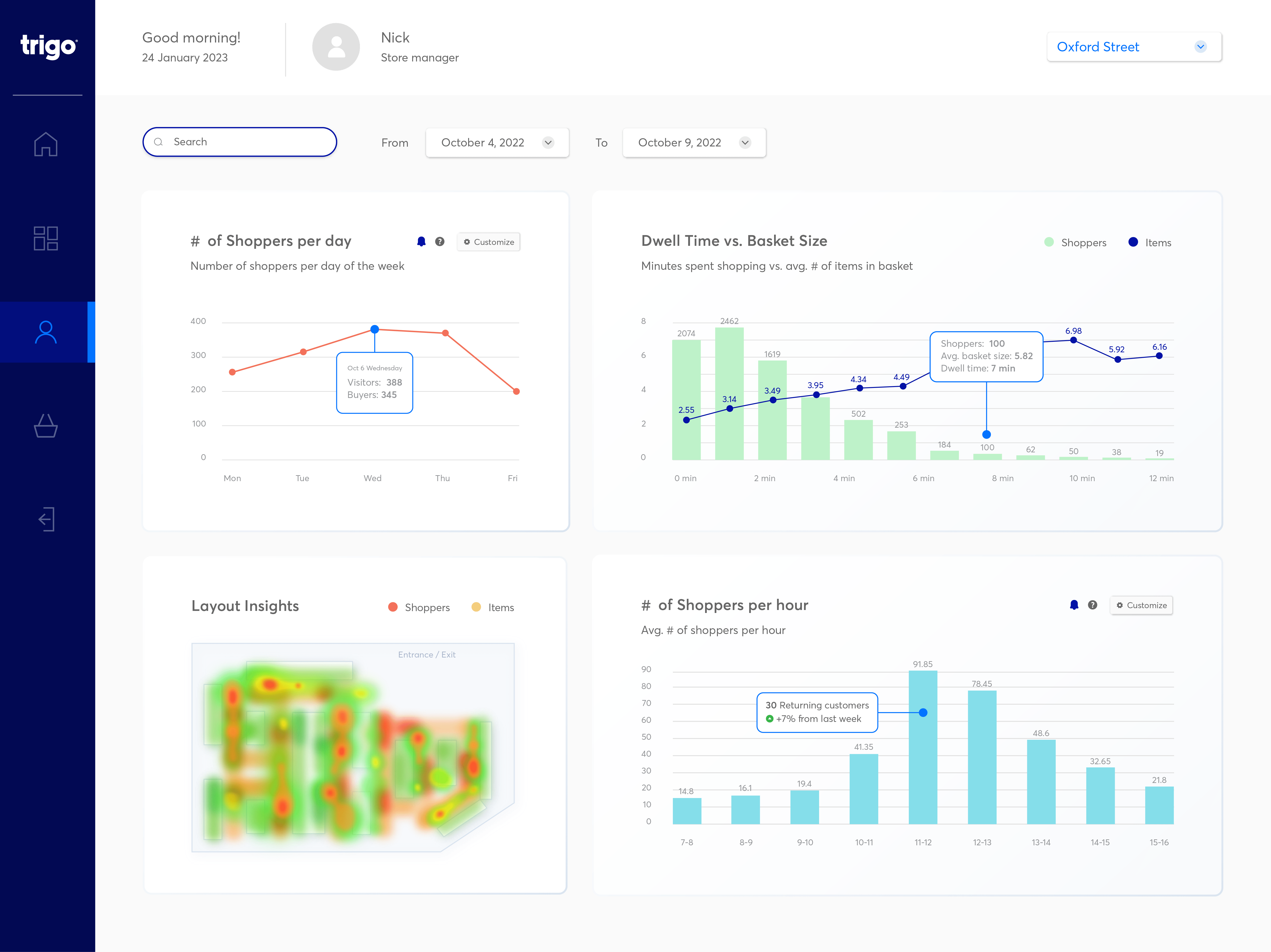Click Nick's profile avatar
The width and height of the screenshot is (1271, 952).
tap(336, 47)
